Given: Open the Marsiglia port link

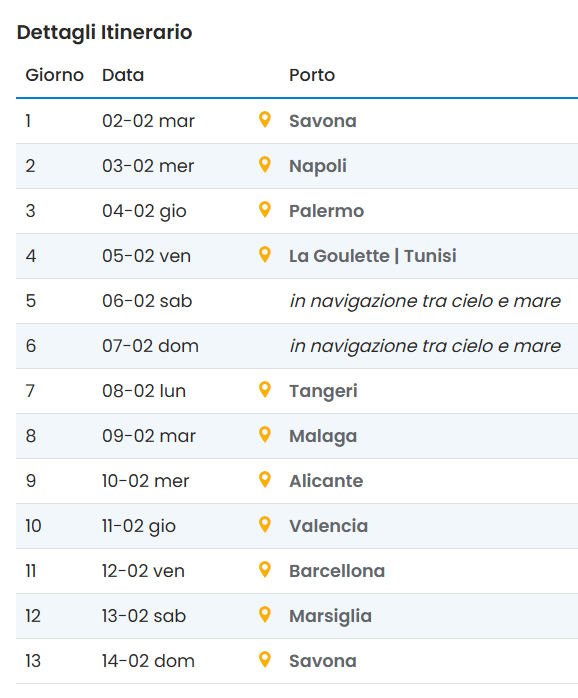Looking at the screenshot, I should coord(330,617).
